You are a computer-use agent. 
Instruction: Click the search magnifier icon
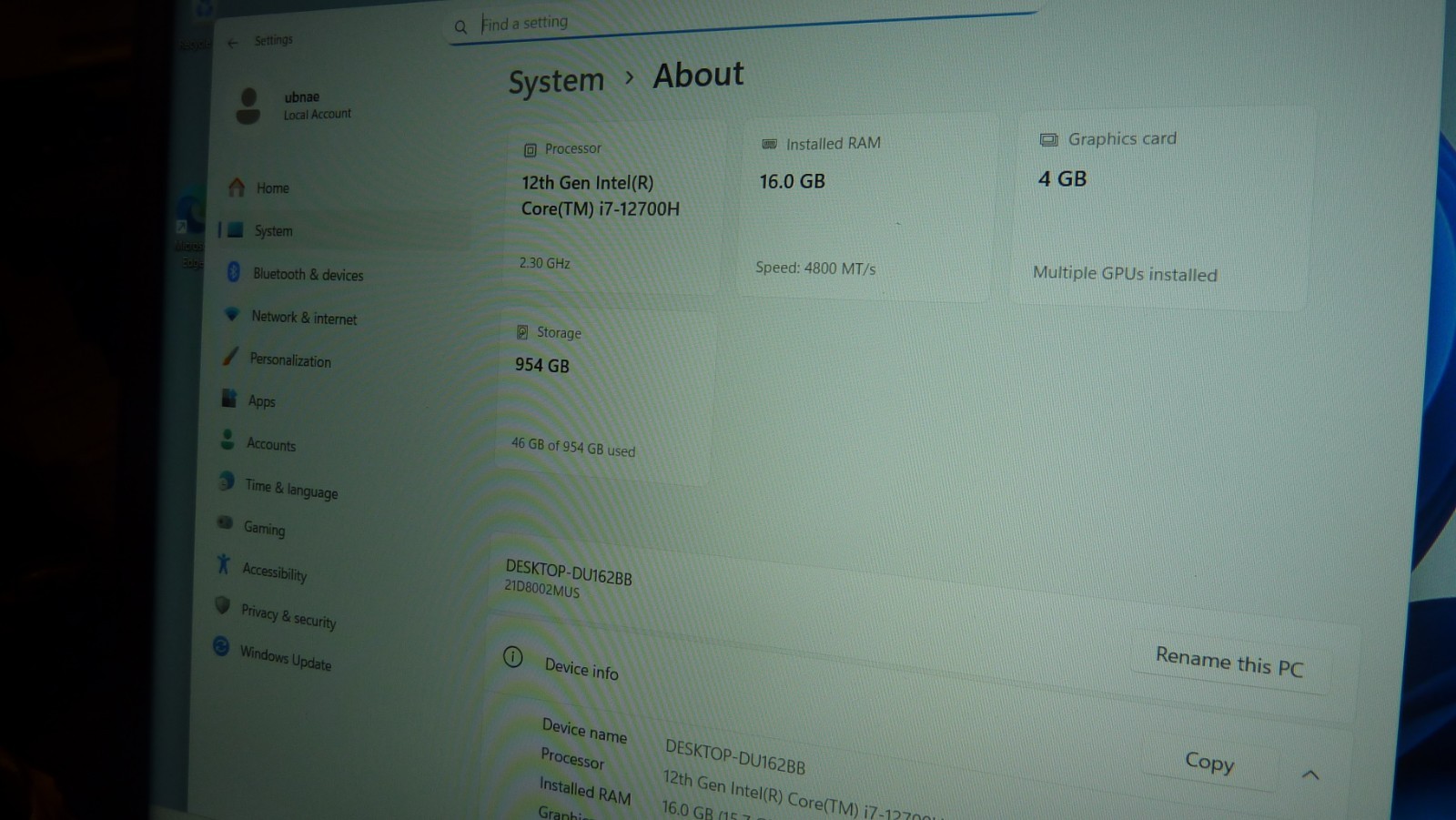point(460,26)
